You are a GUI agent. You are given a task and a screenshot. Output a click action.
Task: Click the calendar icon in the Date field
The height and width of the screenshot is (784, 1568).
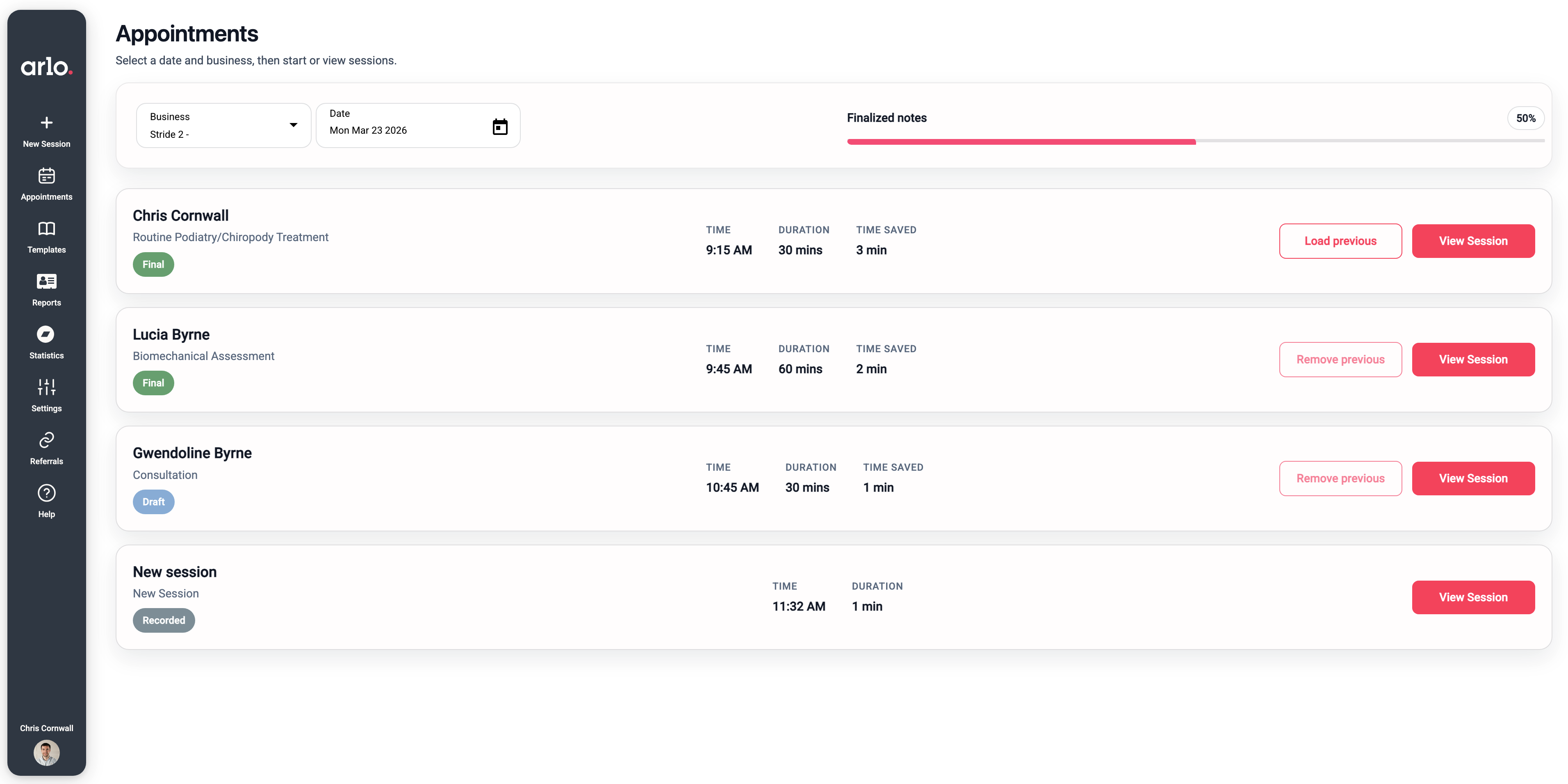pyautogui.click(x=500, y=127)
